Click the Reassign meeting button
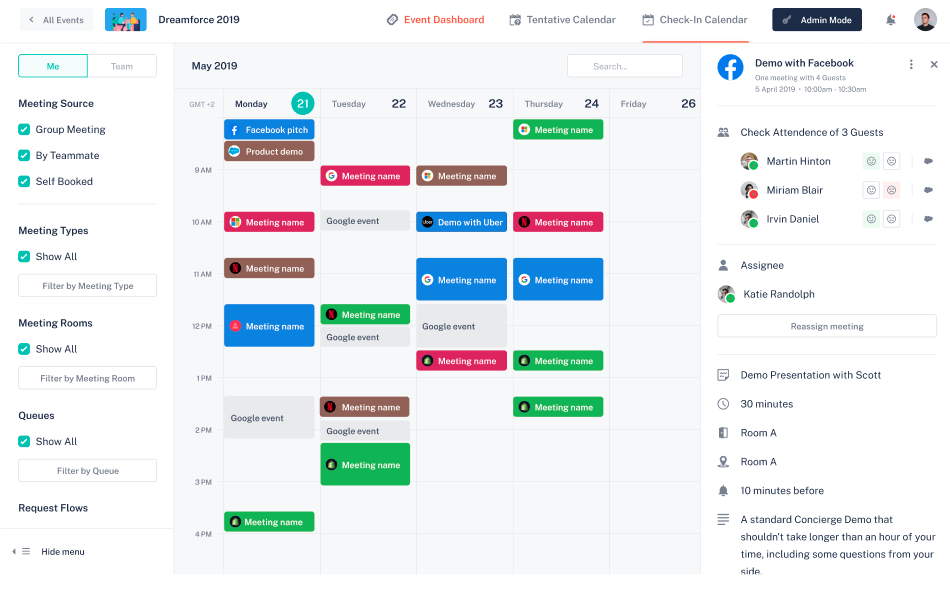 (x=827, y=326)
